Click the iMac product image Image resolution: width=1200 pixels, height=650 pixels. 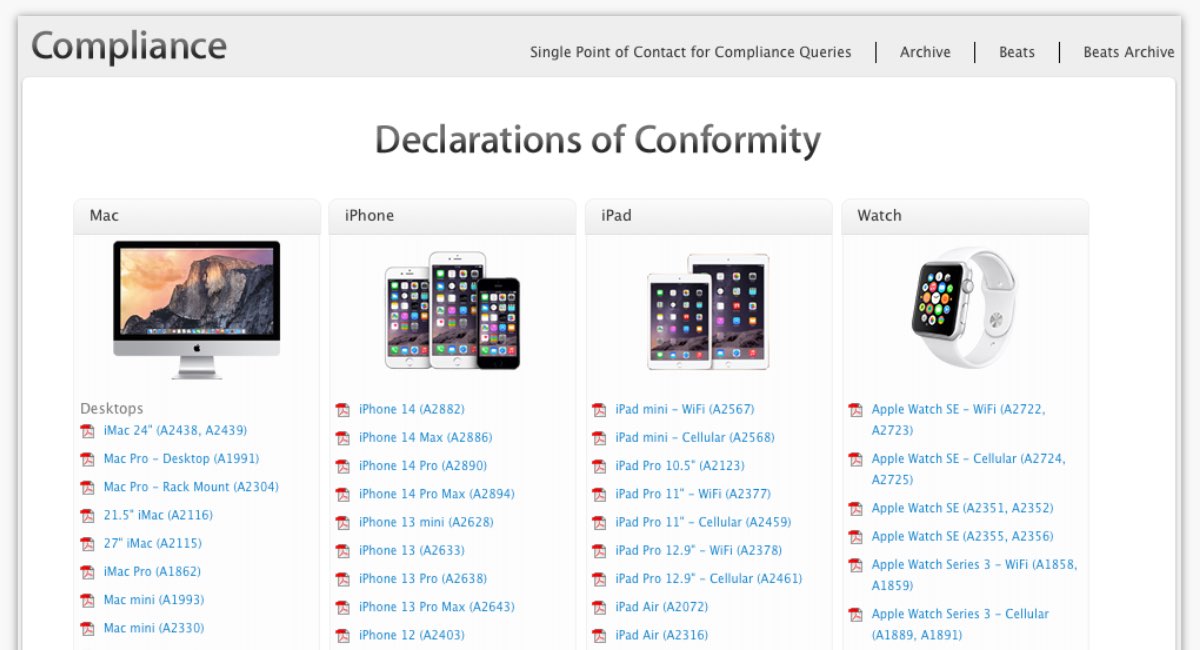click(196, 309)
